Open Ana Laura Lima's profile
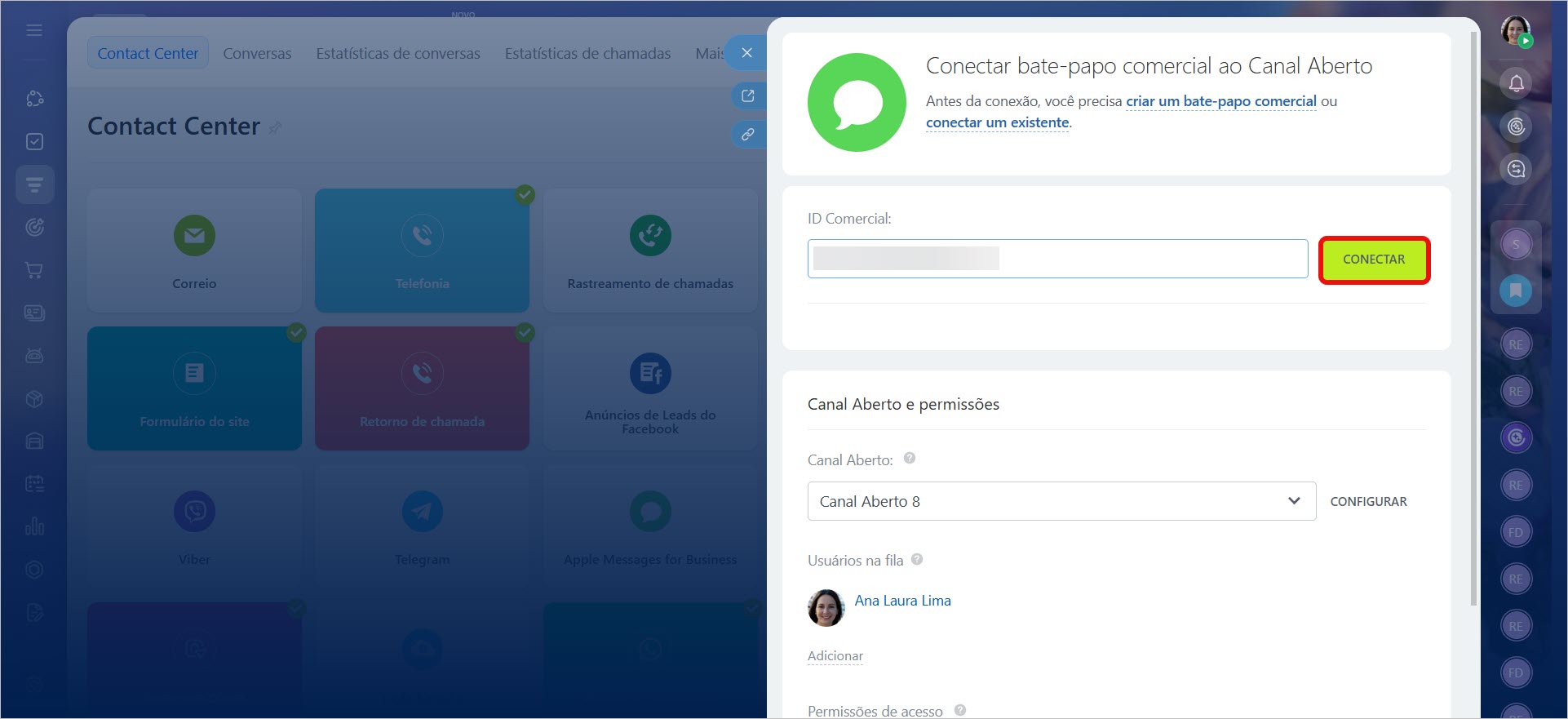Screen dimensions: 1568x719 [x=902, y=601]
